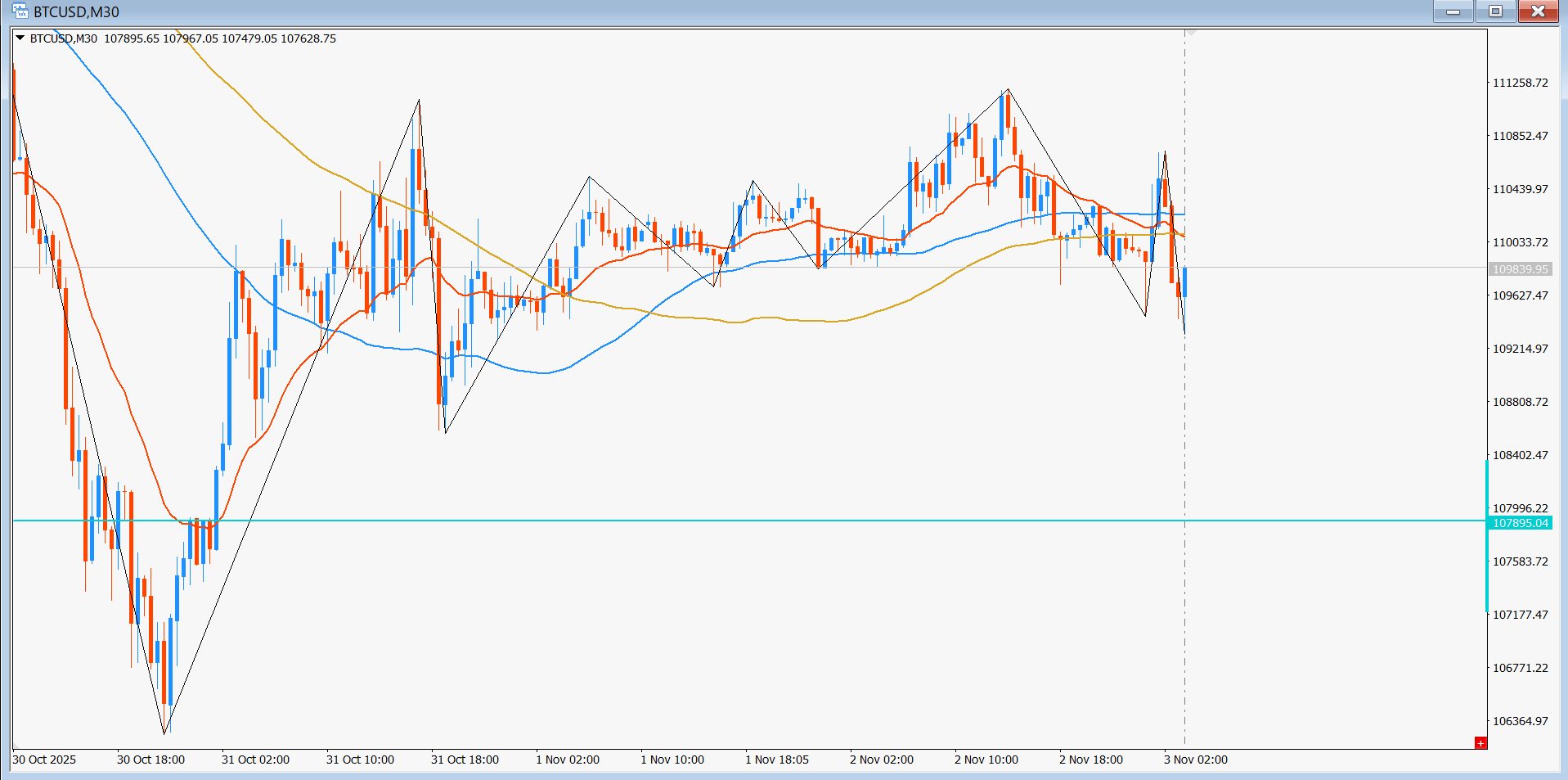Click the 107177.47 price scale value

click(1520, 615)
